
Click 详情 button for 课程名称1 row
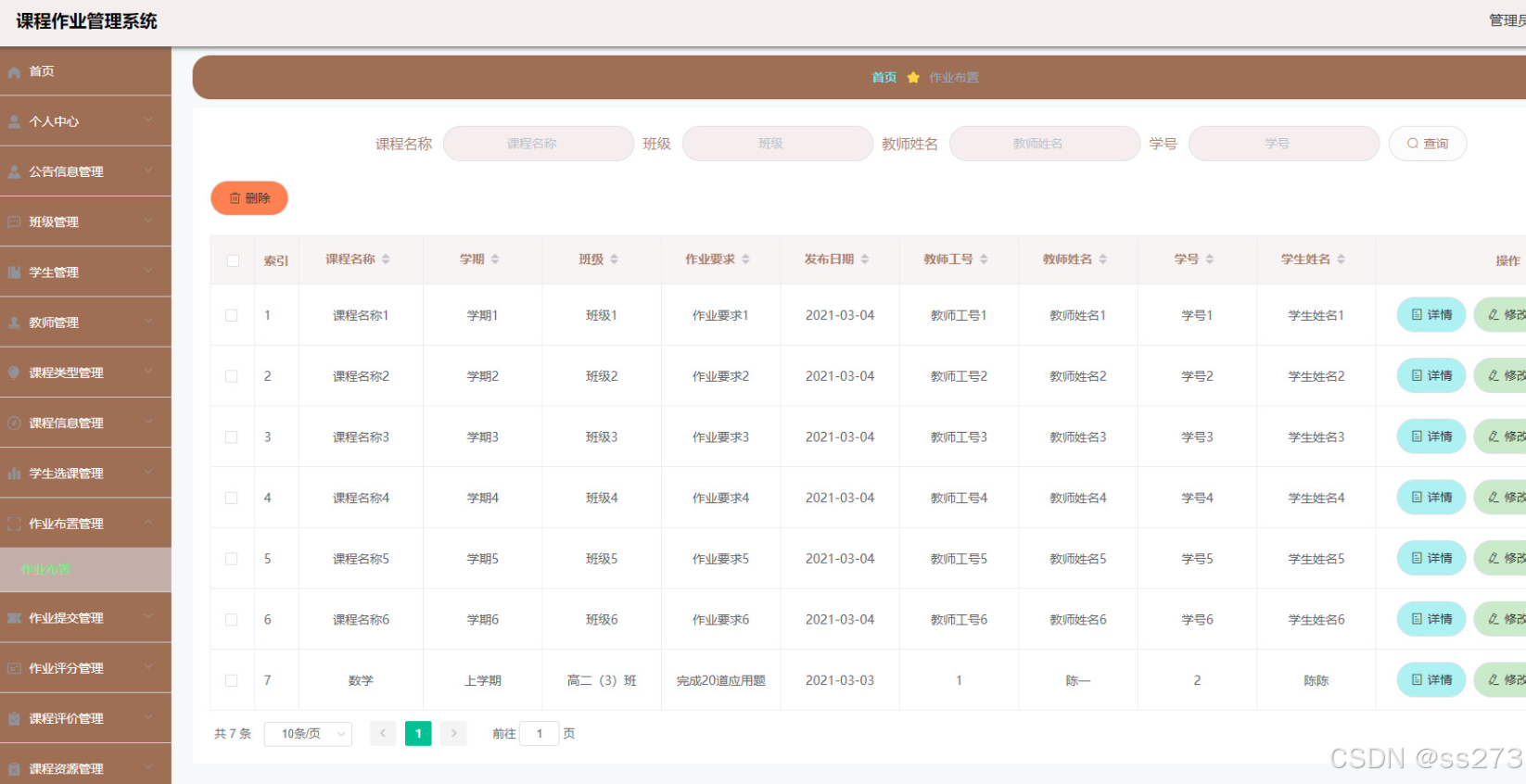[1431, 315]
